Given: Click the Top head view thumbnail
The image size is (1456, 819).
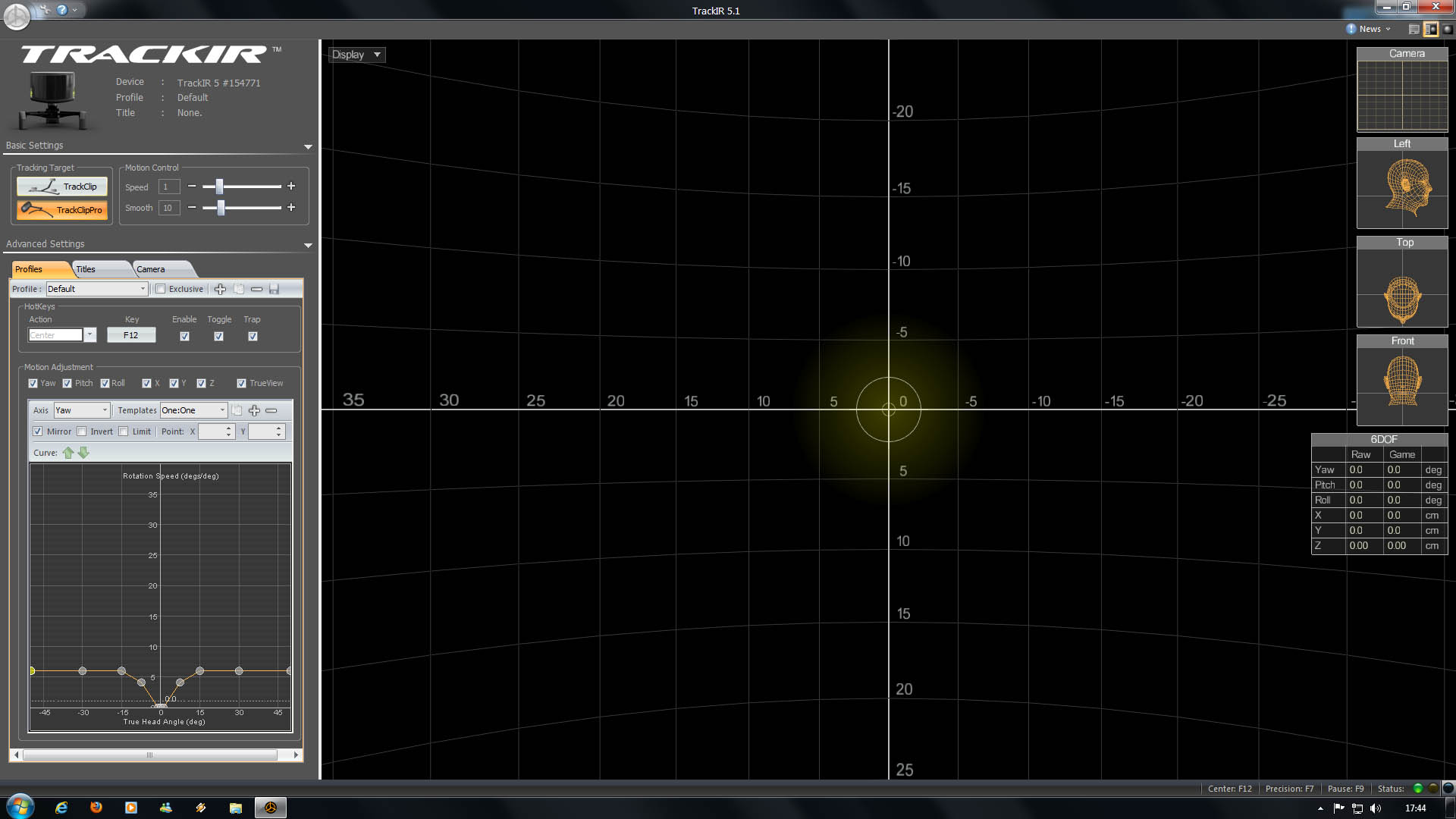Looking at the screenshot, I should click(x=1402, y=281).
